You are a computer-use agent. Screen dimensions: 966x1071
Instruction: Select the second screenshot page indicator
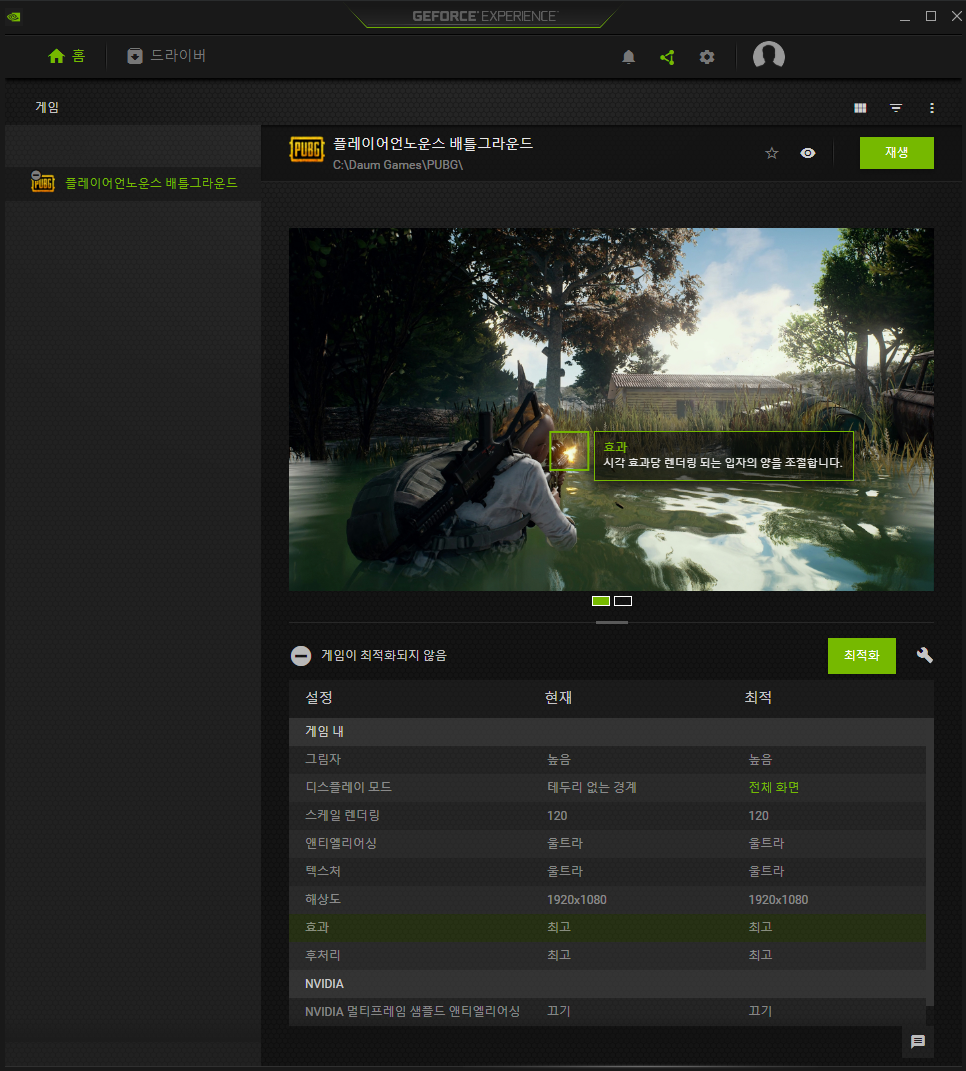pos(623,601)
